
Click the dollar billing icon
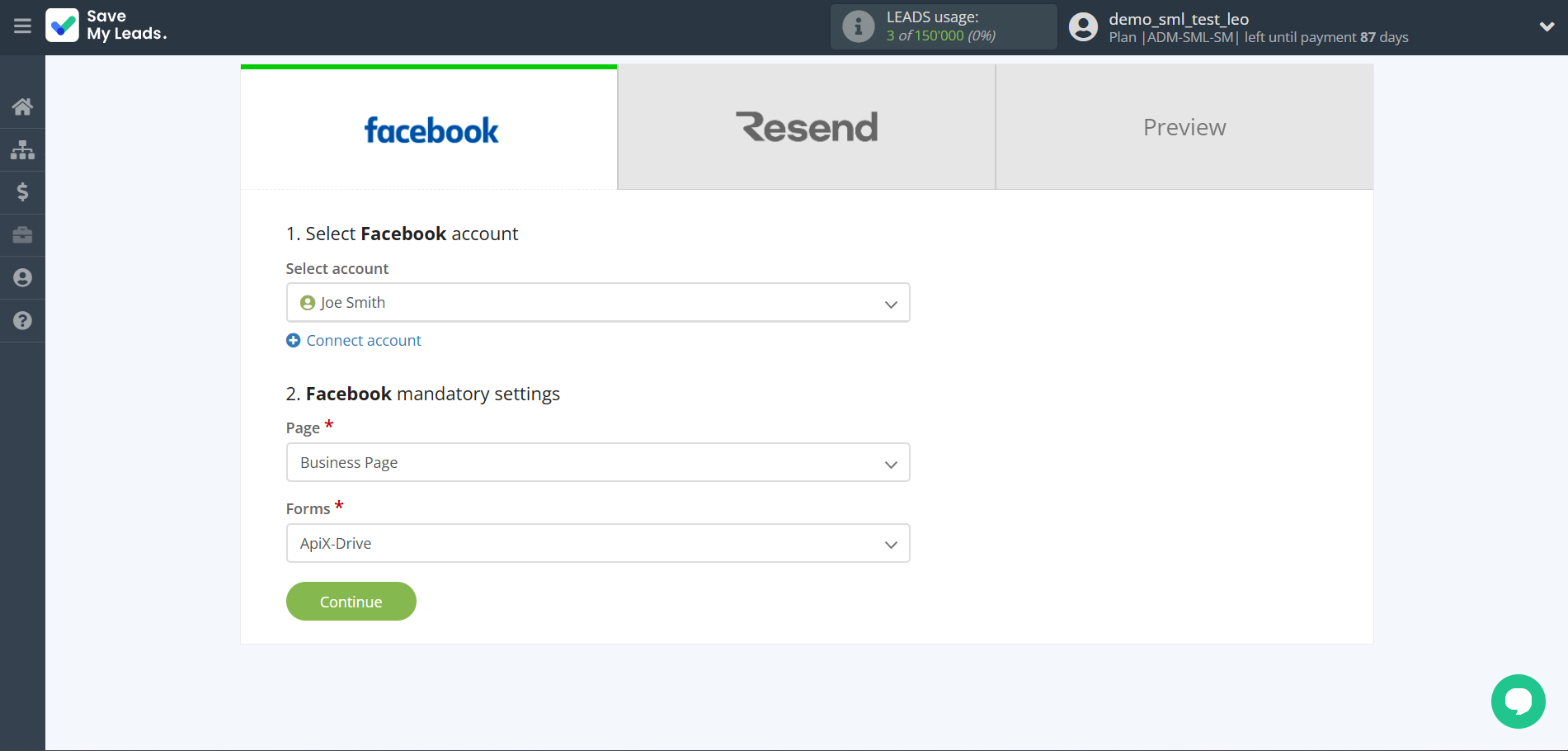[22, 192]
